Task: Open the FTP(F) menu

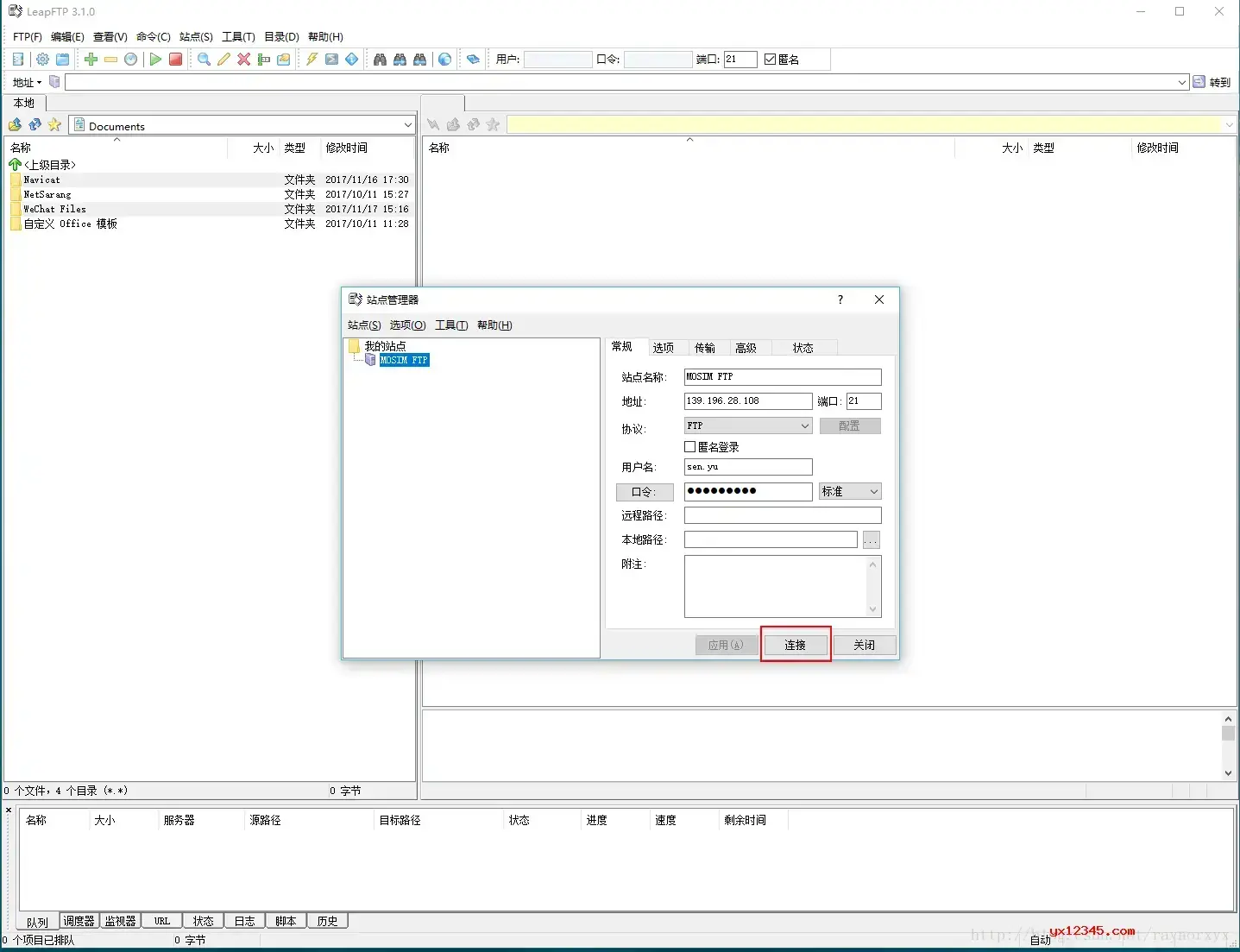Action: [x=28, y=37]
